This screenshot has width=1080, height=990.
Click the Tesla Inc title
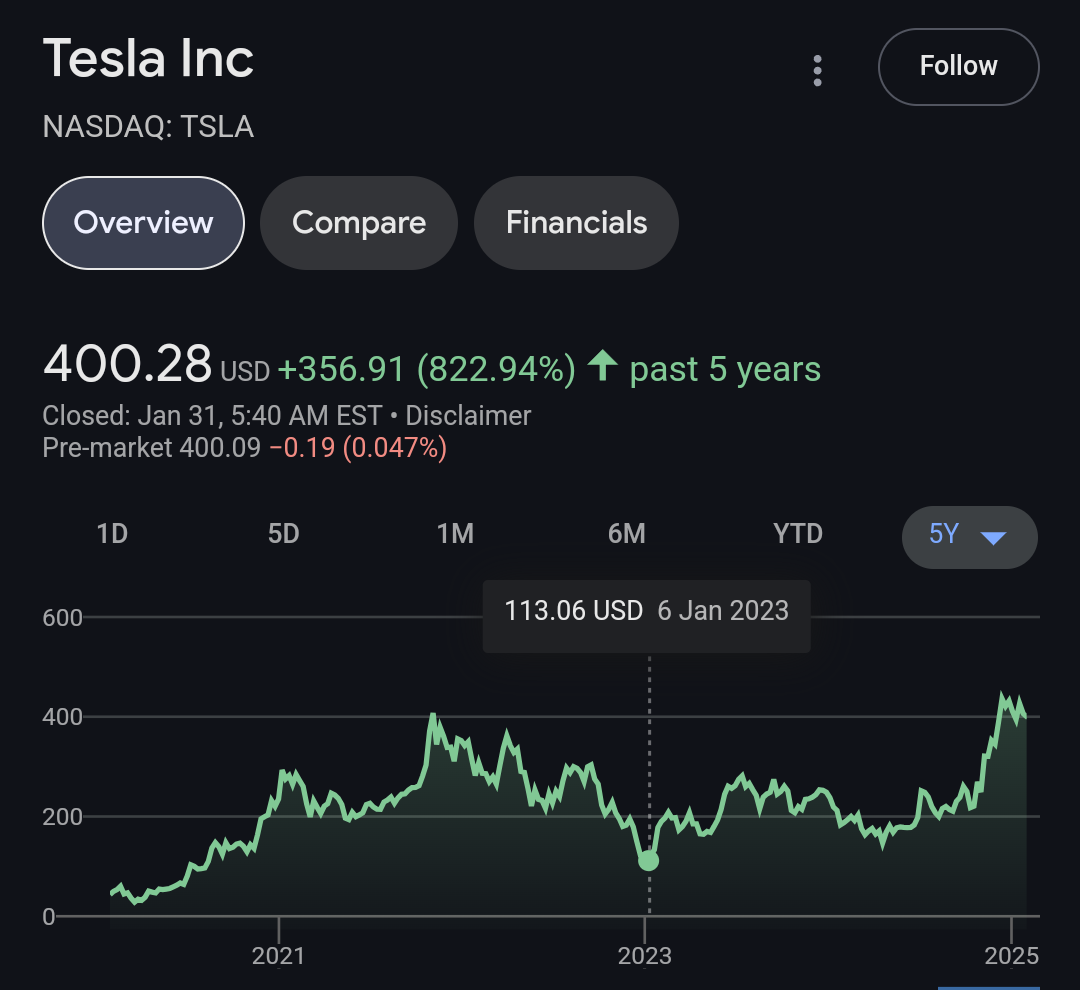coord(148,59)
